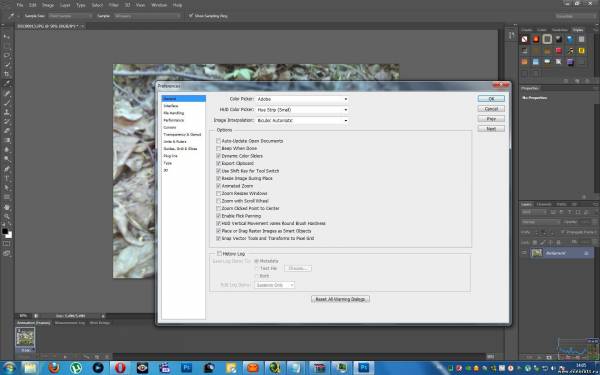Expand the Image Interpolation dropdown

(x=302, y=121)
